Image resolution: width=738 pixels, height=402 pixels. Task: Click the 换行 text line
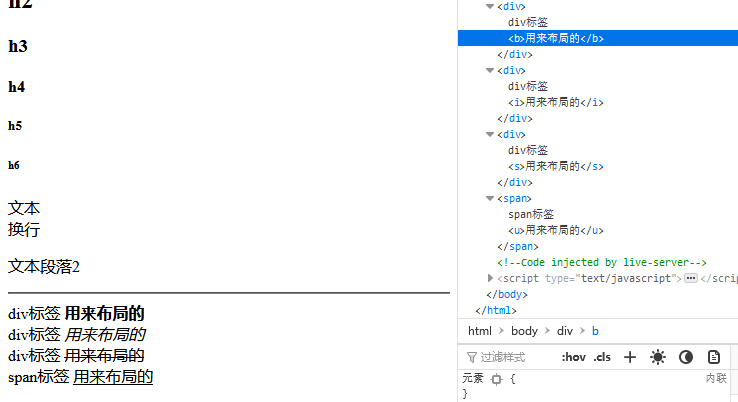[x=24, y=230]
